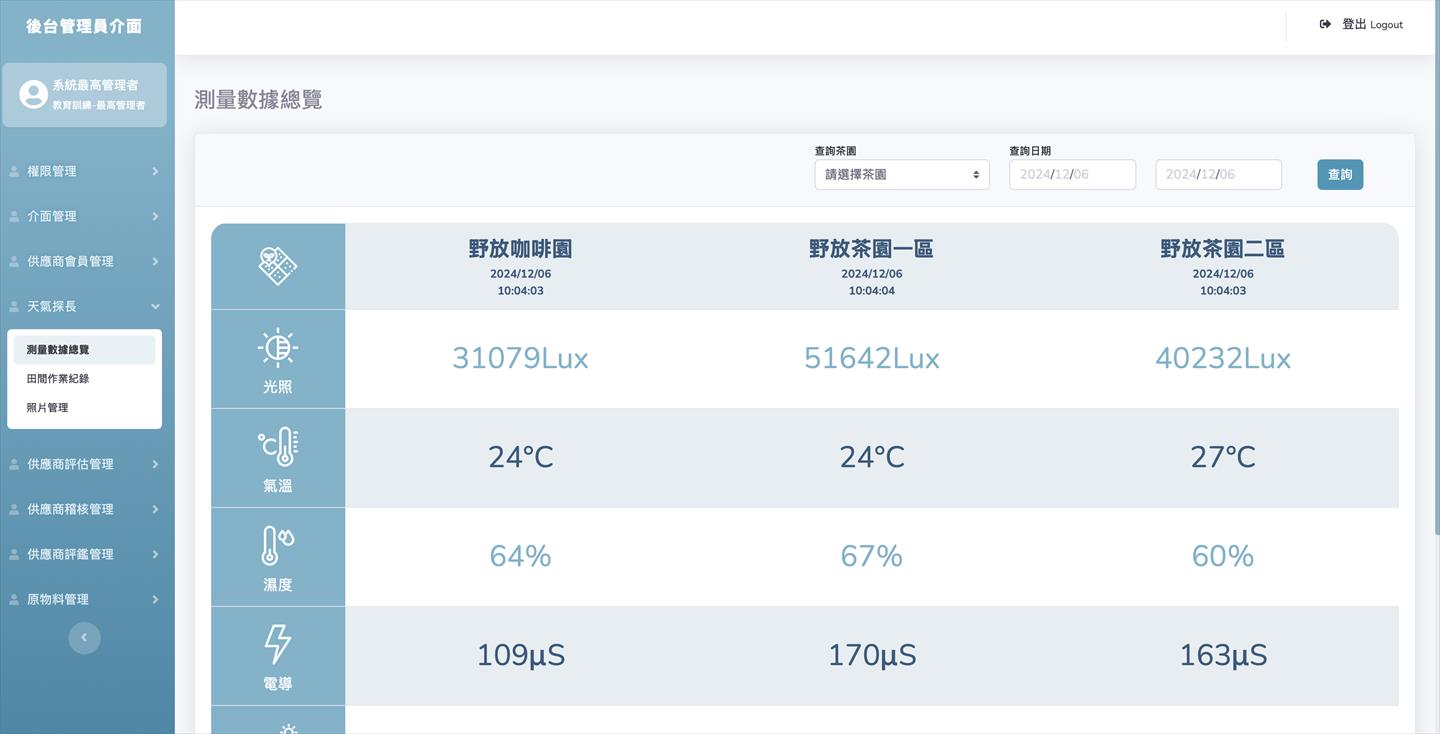This screenshot has height=734, width=1440.
Task: Click the person icon beside 原物料管理
Action: pos(14,600)
